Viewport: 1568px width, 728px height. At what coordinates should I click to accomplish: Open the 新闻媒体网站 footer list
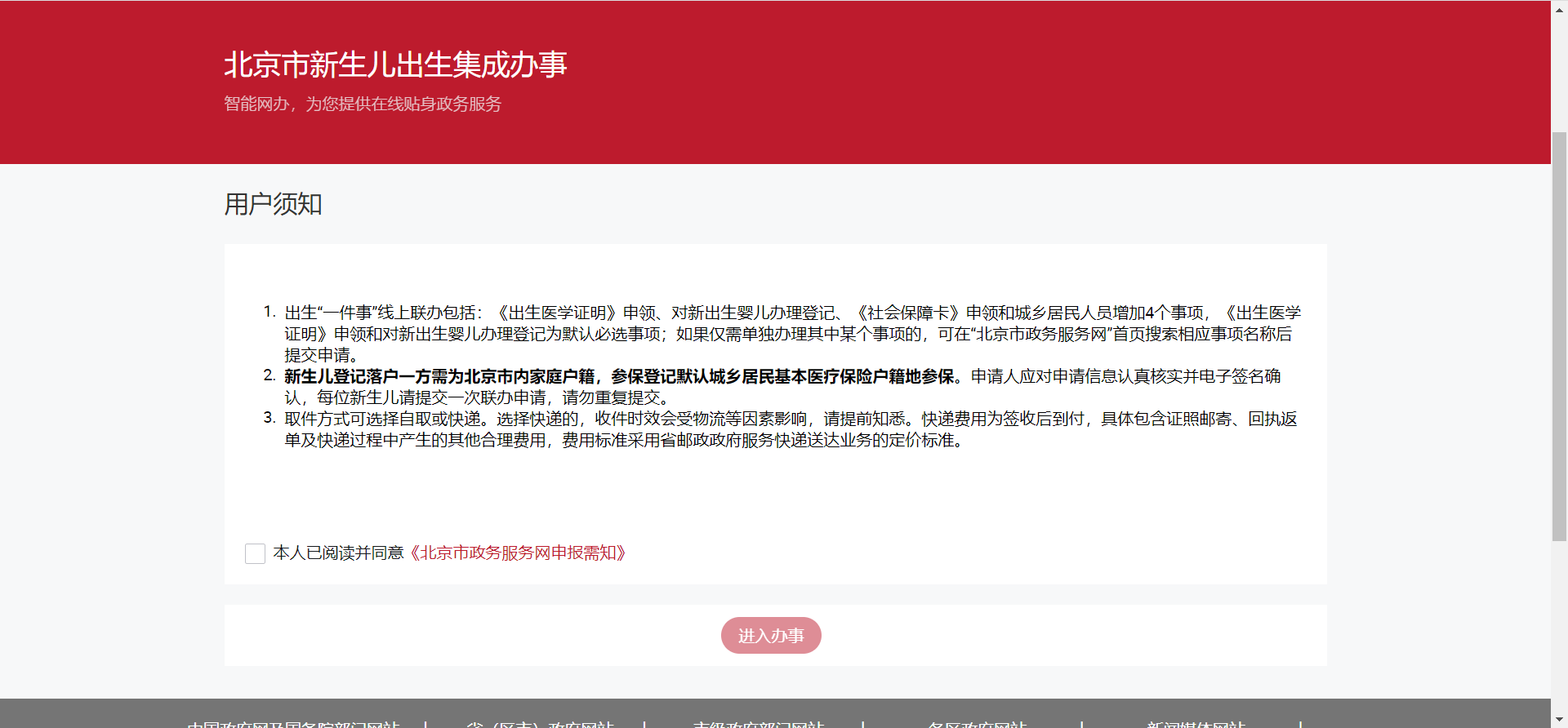[x=1196, y=723]
